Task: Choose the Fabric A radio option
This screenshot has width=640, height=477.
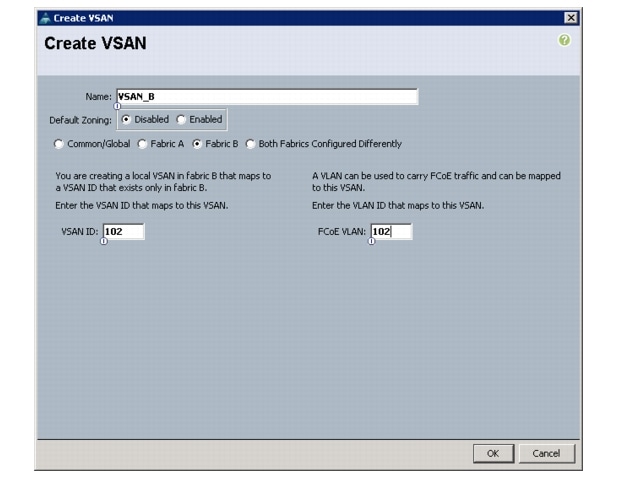Action: pyautogui.click(x=142, y=144)
